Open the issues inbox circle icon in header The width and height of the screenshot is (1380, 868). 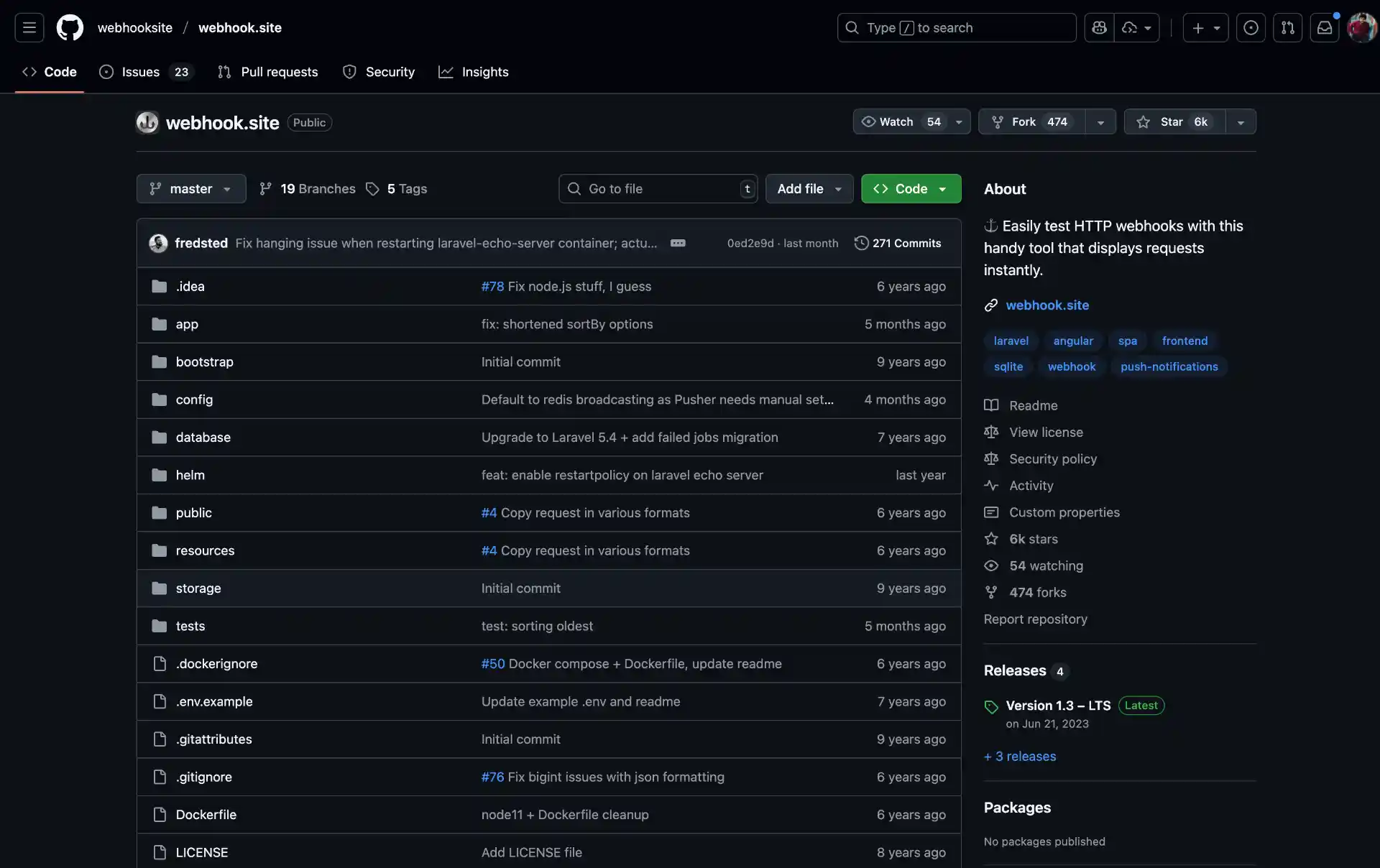pos(1251,28)
